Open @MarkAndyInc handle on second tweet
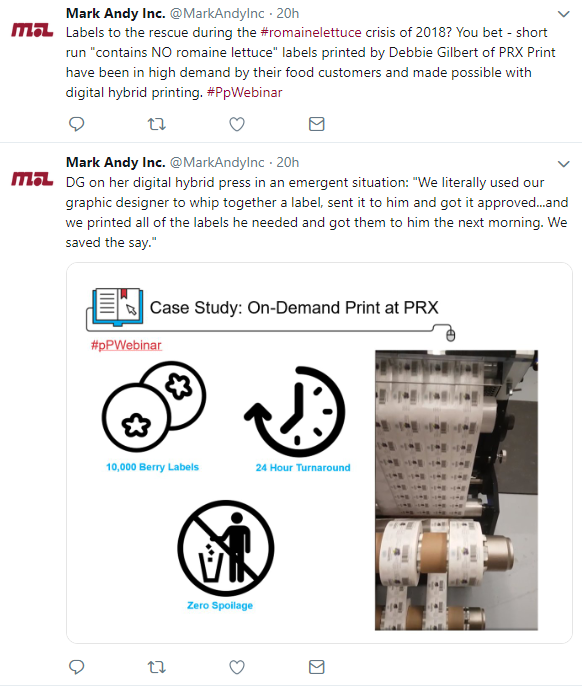Viewport: 582px width, 696px height. (x=217, y=162)
